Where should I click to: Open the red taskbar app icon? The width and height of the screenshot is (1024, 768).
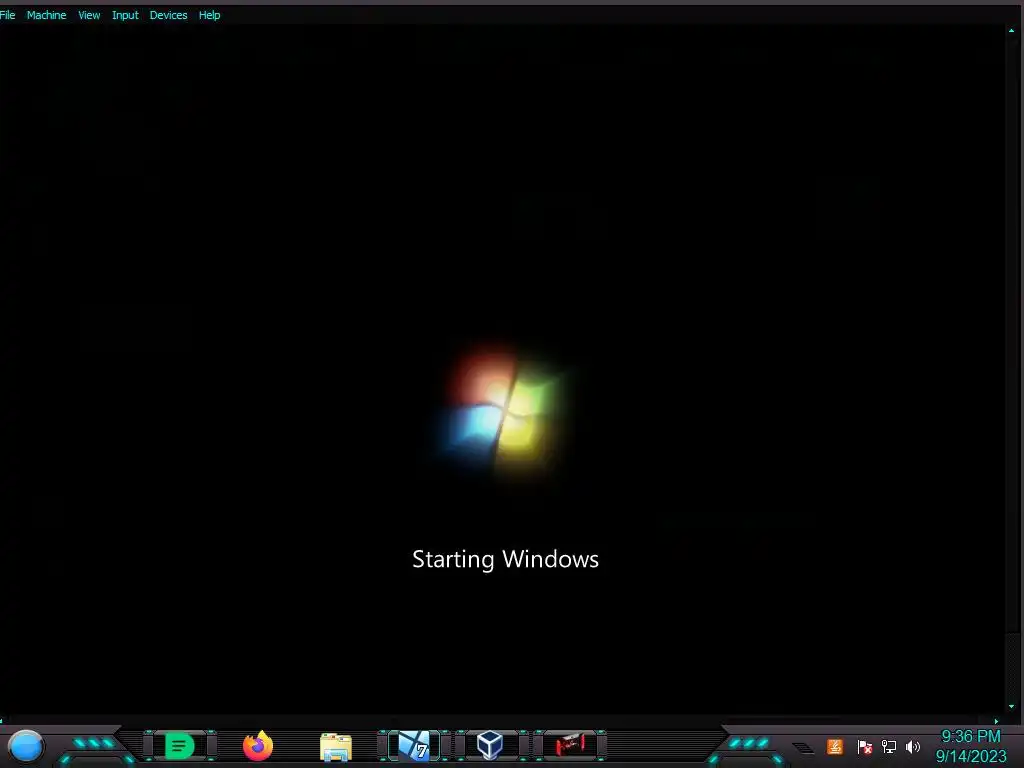coord(570,745)
